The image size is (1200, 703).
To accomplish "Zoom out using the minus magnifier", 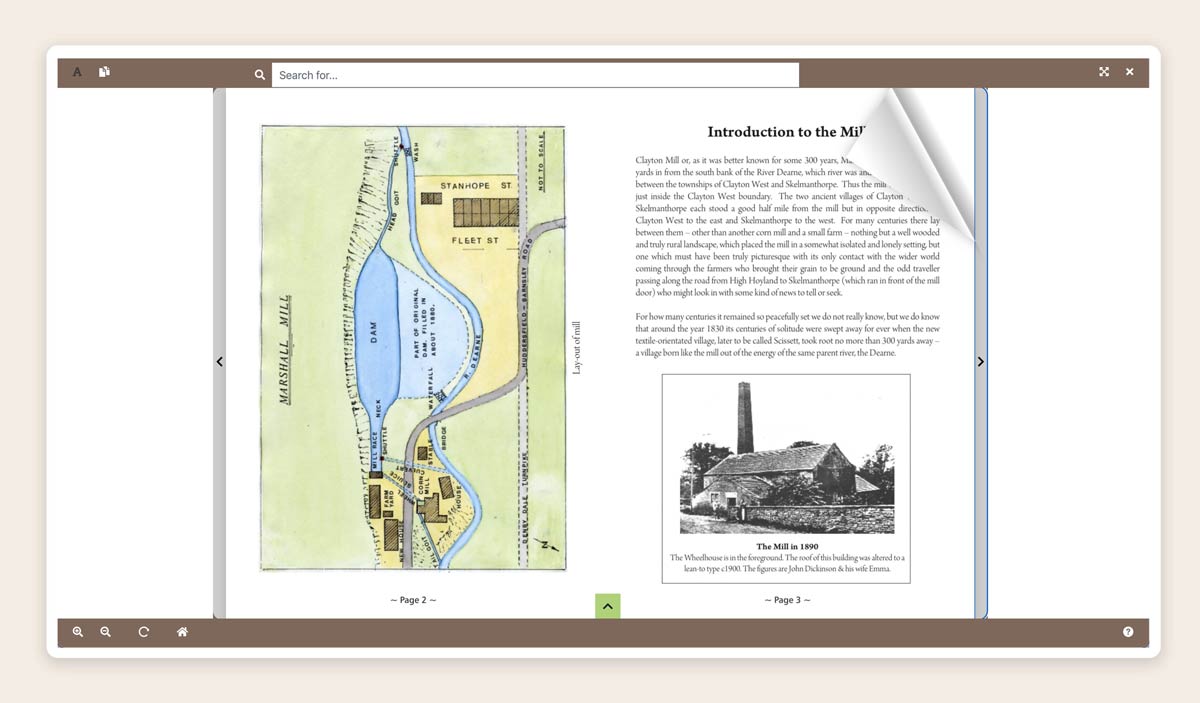I will (105, 632).
